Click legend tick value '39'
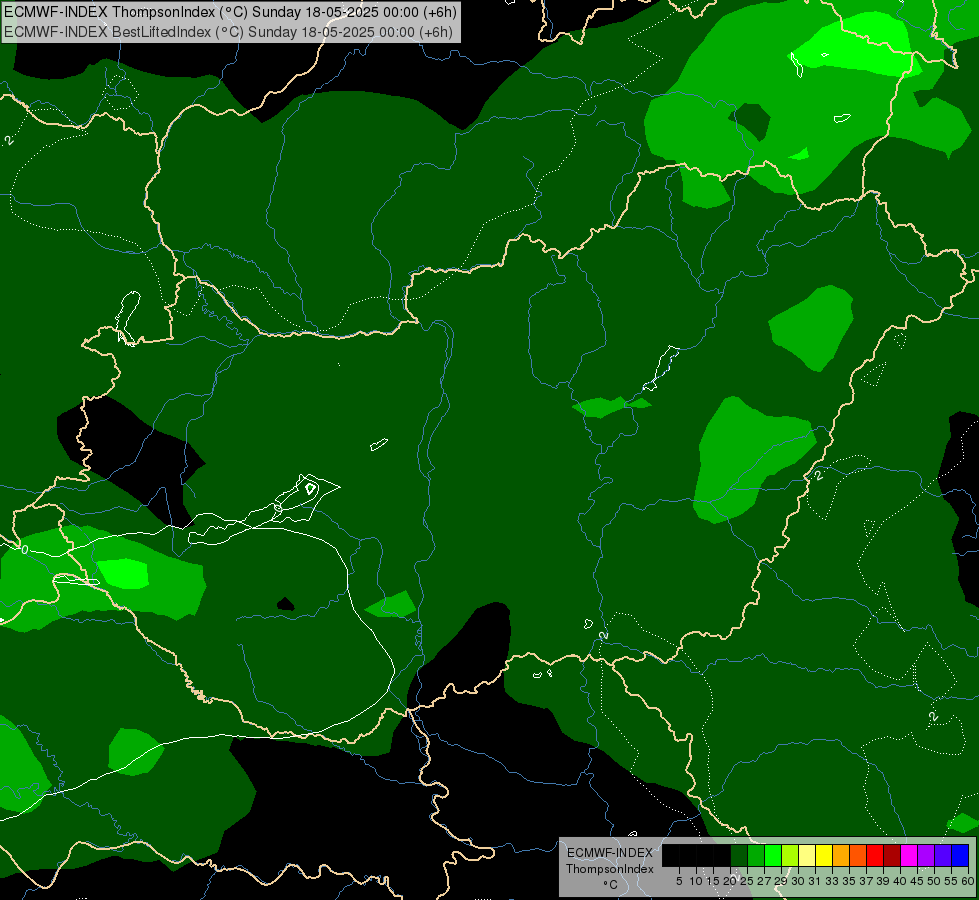Image resolution: width=979 pixels, height=900 pixels. (x=883, y=881)
